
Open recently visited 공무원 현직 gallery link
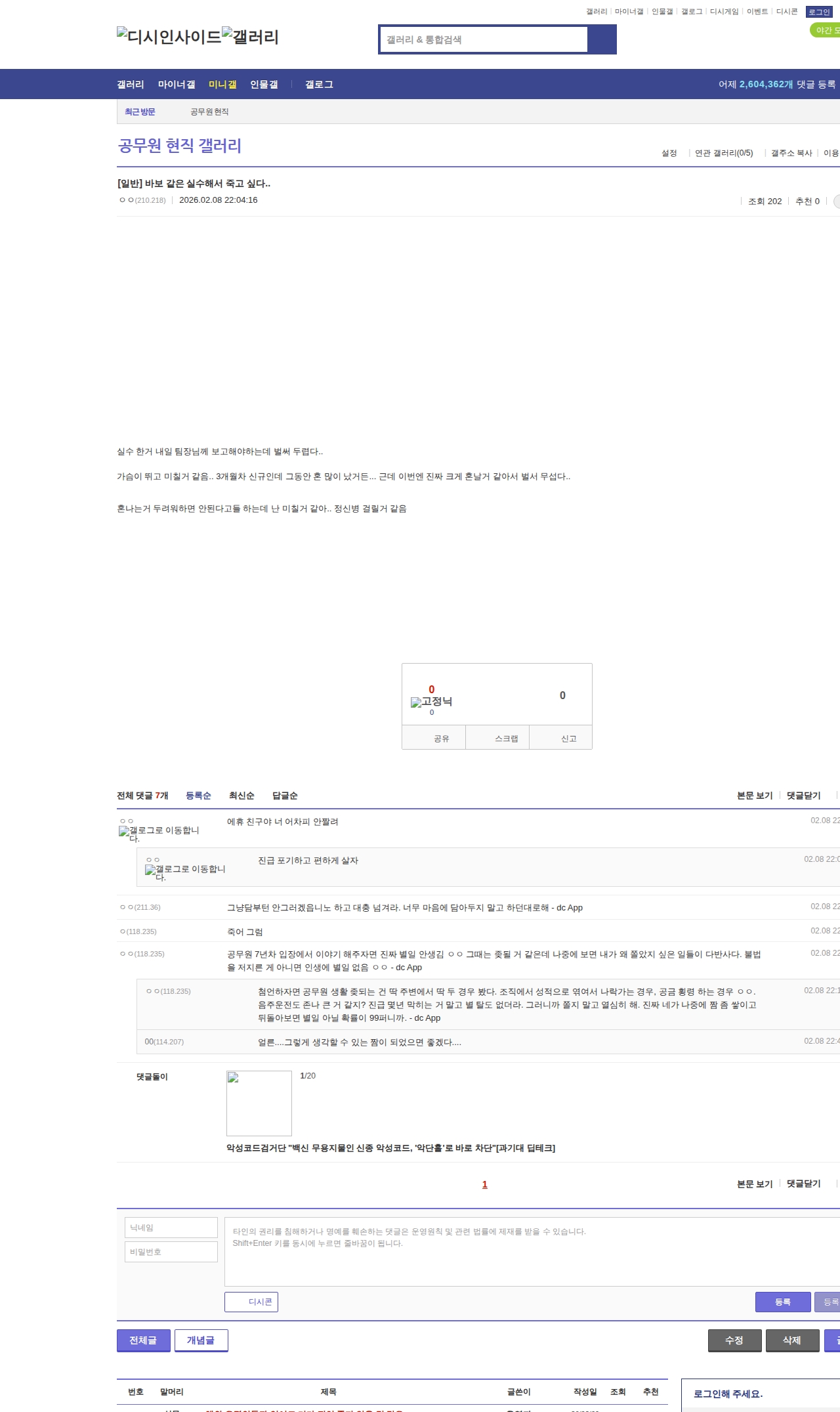(209, 112)
